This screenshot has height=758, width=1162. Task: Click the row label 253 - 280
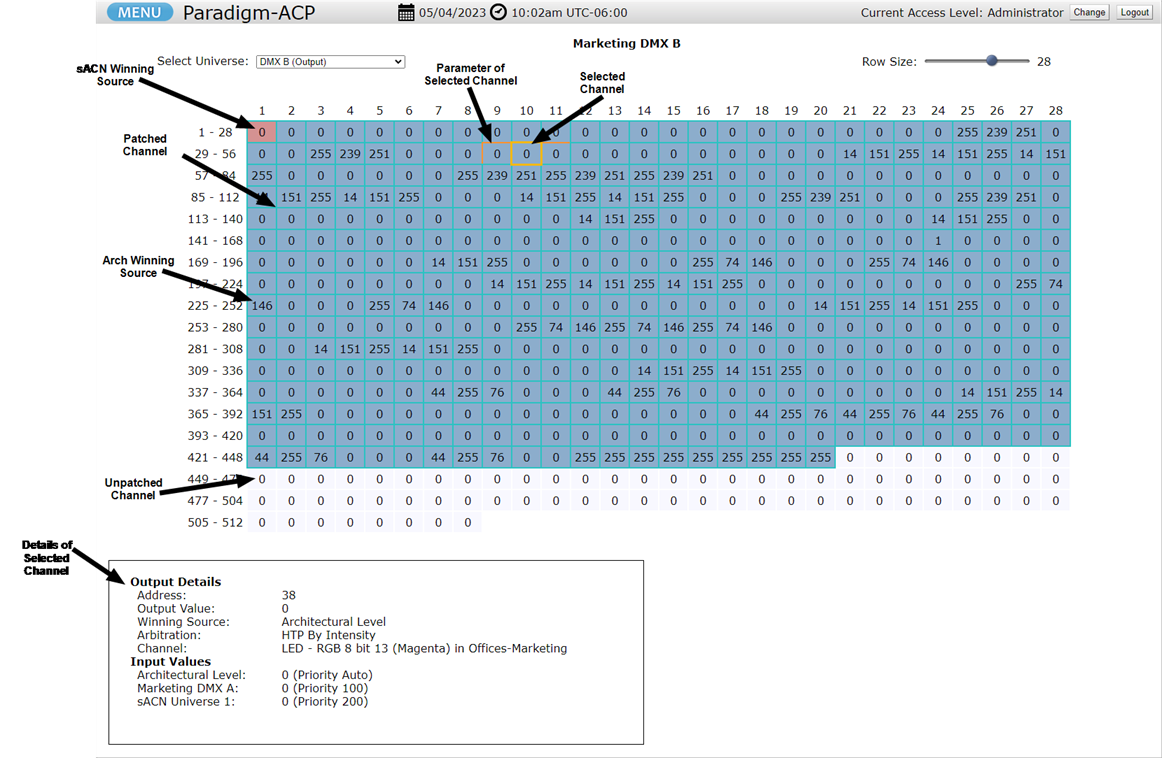tap(215, 328)
